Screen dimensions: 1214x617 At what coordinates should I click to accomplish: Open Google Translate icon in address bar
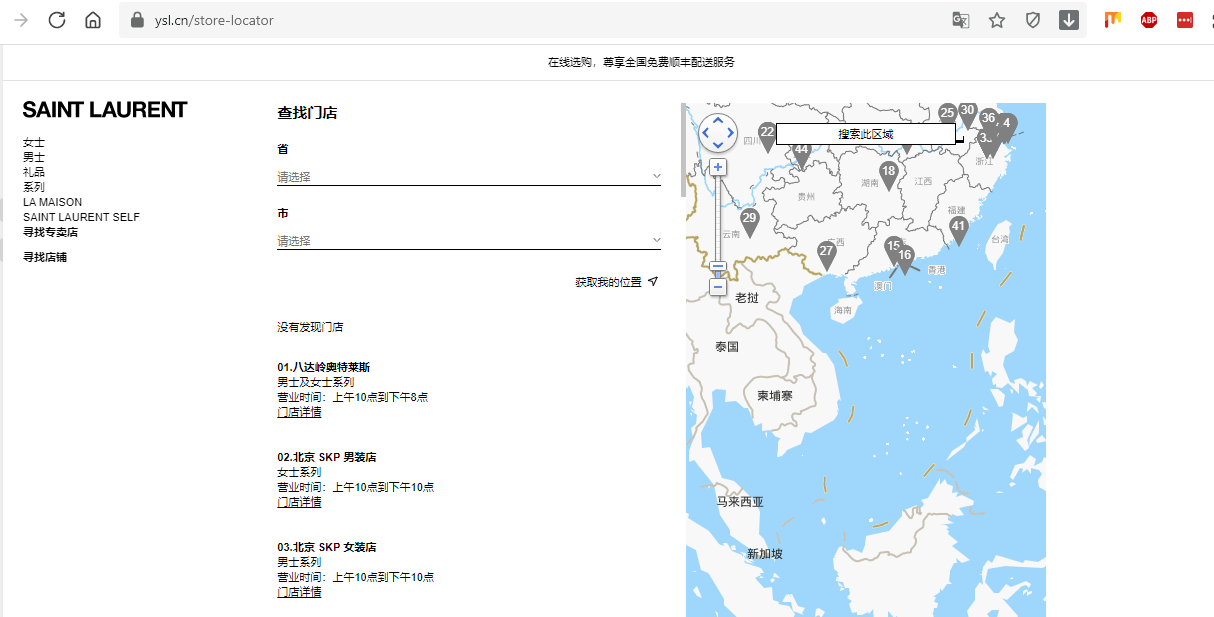[x=961, y=20]
